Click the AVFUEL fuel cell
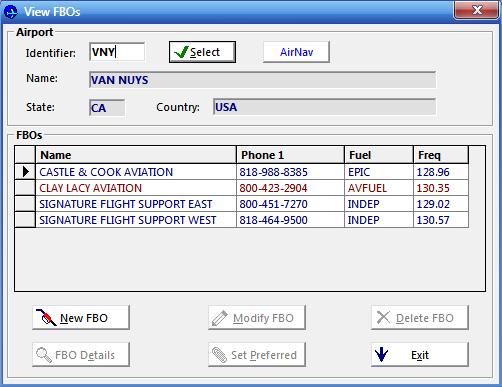The width and height of the screenshot is (502, 387). click(379, 188)
